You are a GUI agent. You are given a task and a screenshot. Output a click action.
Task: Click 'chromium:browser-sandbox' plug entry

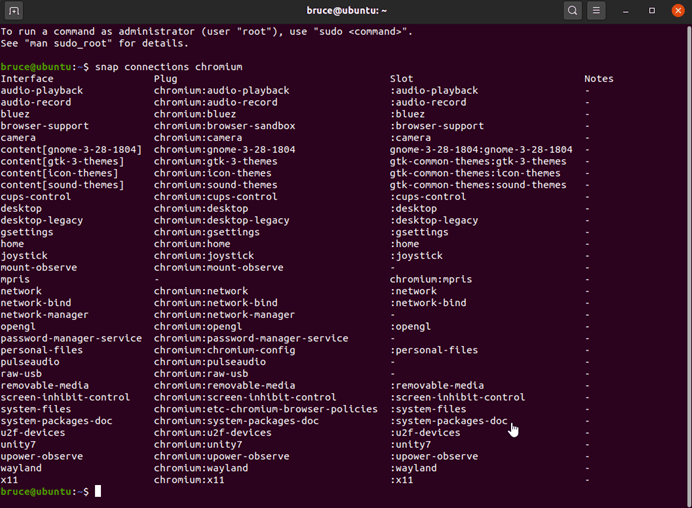224,126
